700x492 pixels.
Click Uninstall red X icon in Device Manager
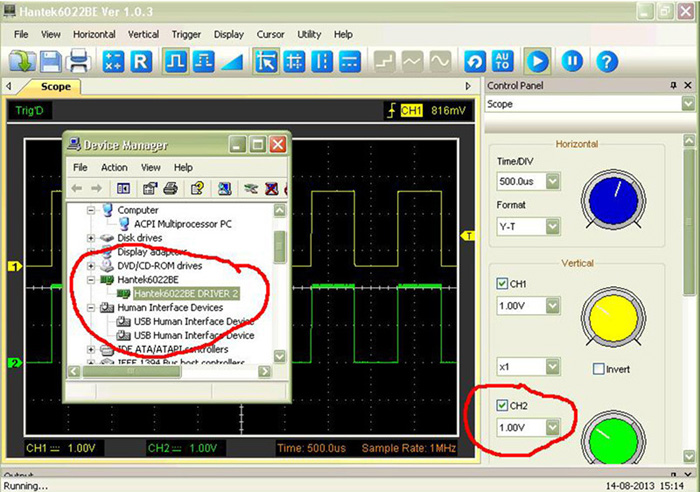coord(271,188)
